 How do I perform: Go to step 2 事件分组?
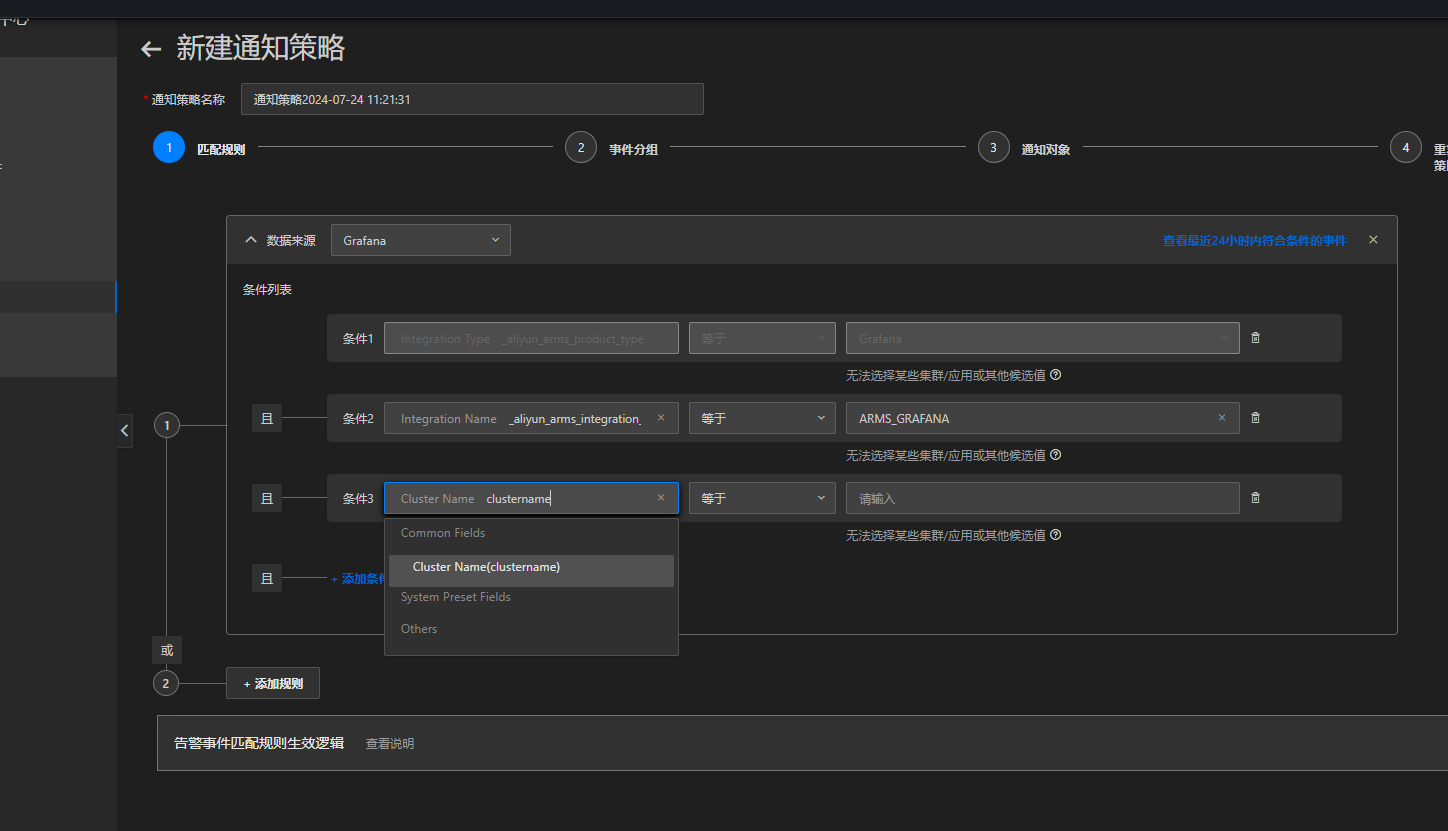(x=581, y=147)
